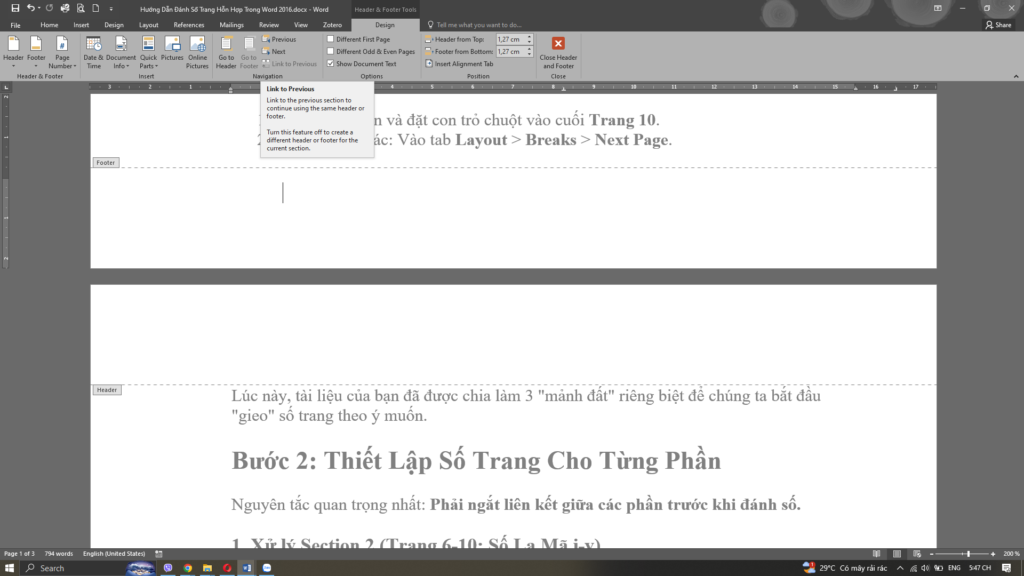Open the Header dropdown in ribbon
The image size is (1024, 576).
(x=13, y=50)
